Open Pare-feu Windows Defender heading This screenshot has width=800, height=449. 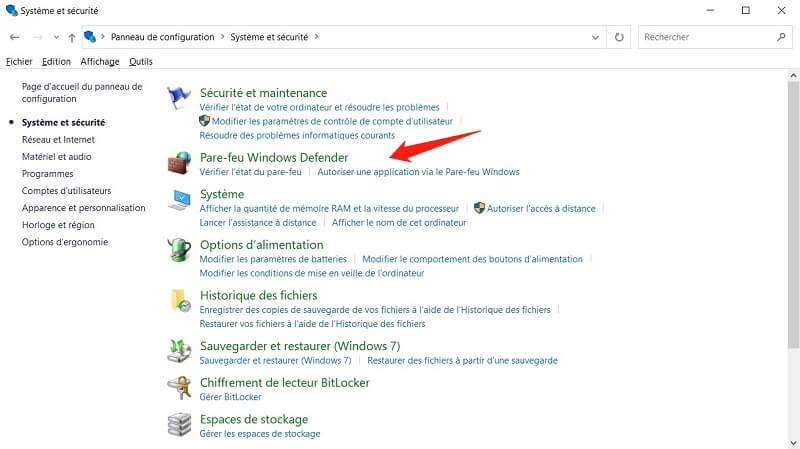[274, 157]
